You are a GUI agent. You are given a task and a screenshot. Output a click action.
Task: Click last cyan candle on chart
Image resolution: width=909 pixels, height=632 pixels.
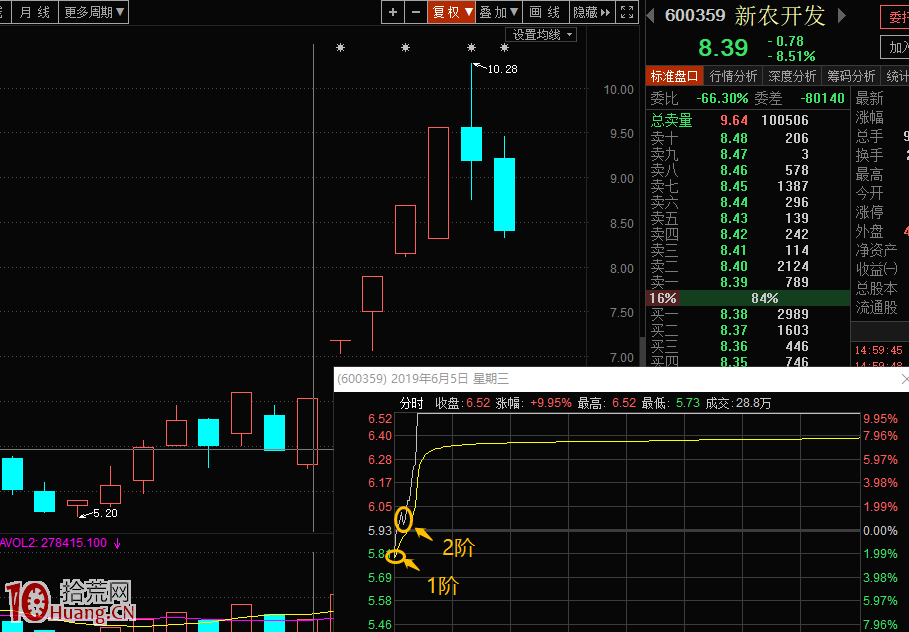[x=504, y=194]
